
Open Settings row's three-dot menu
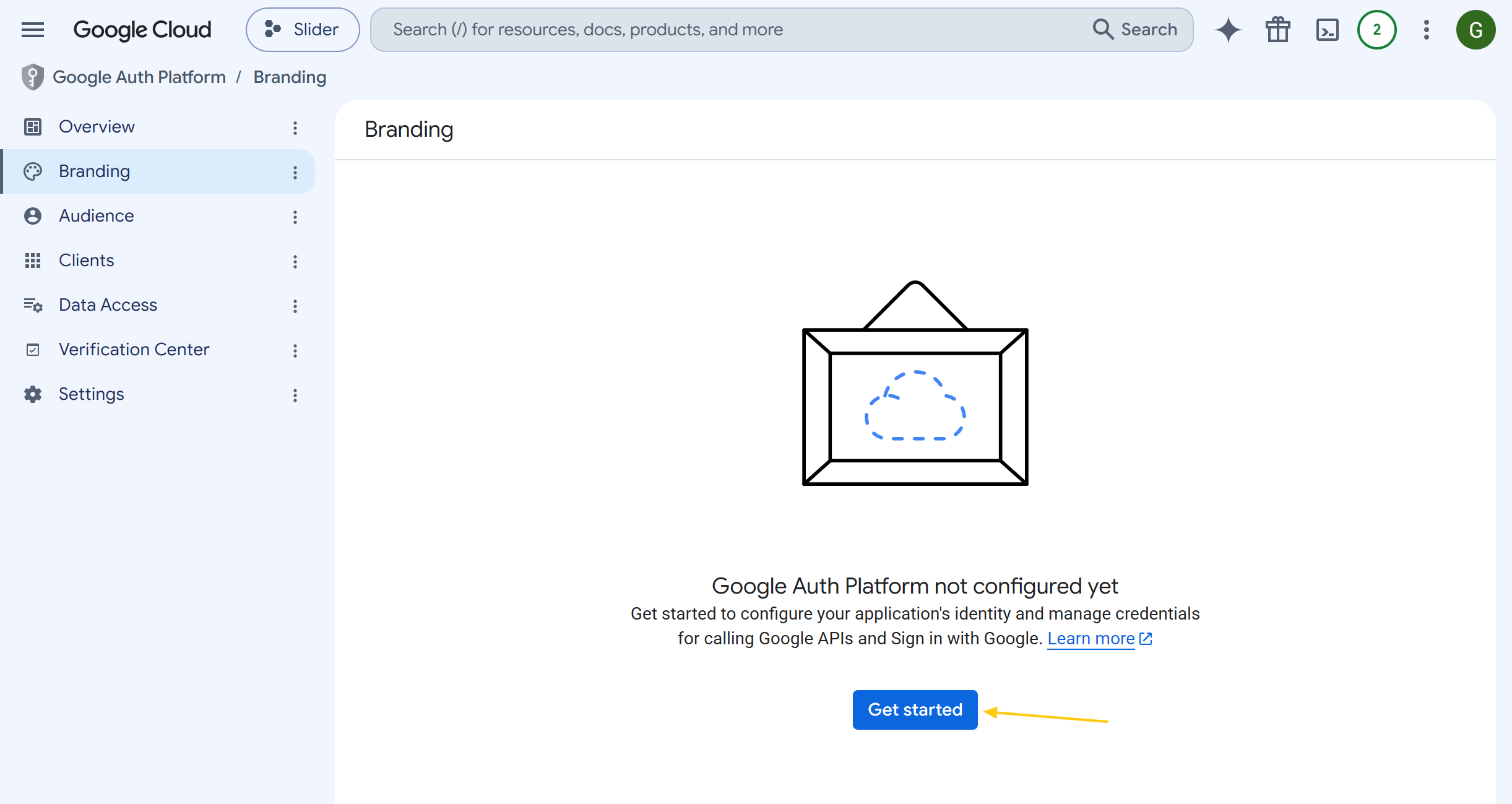tap(295, 395)
